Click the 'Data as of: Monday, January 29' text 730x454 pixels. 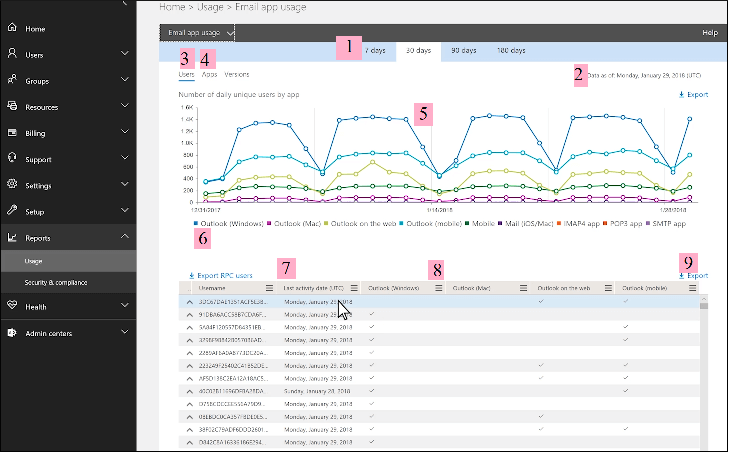click(644, 75)
